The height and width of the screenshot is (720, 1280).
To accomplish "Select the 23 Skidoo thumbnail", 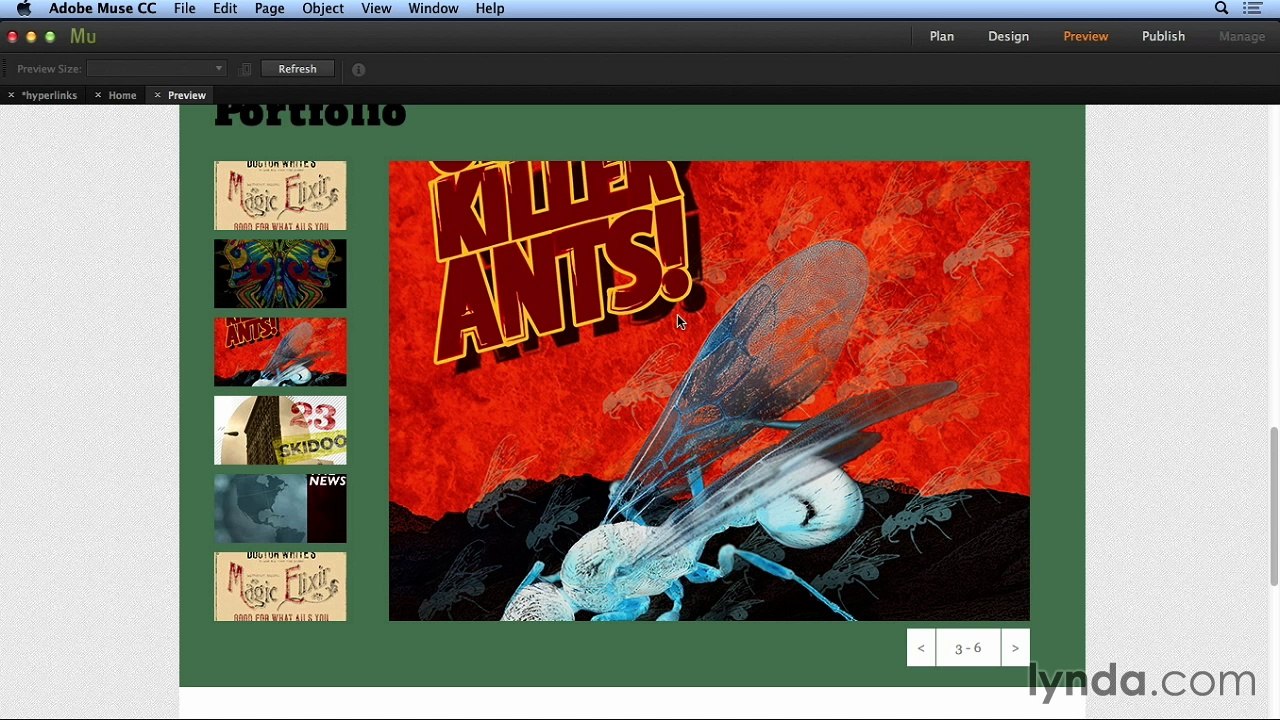I will pyautogui.click(x=280, y=430).
